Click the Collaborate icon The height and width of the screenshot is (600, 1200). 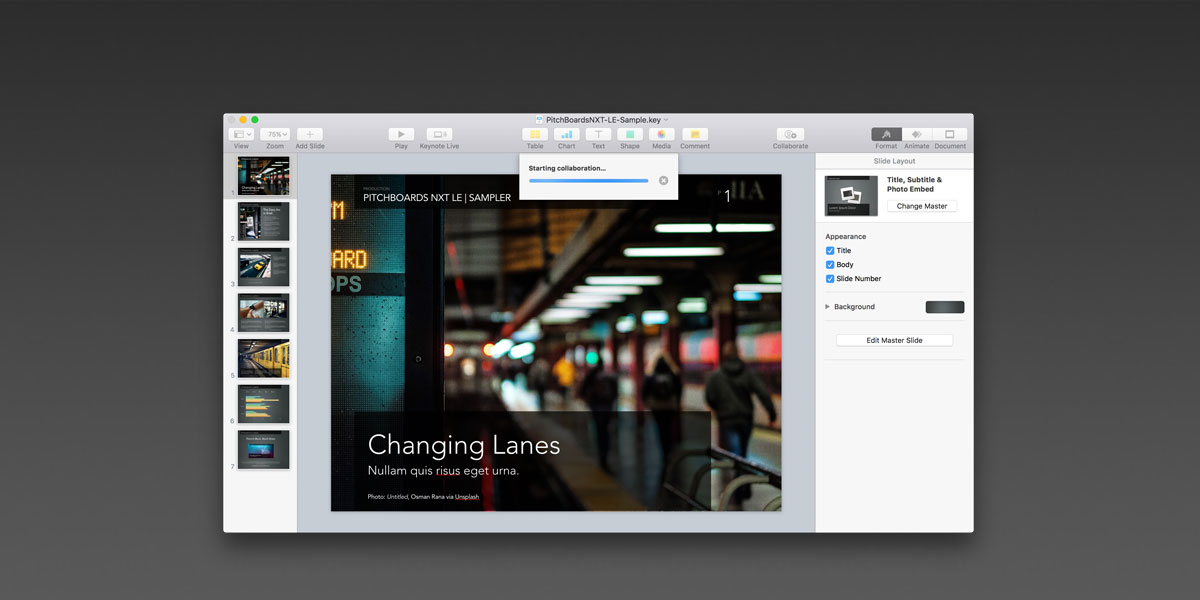(x=790, y=134)
